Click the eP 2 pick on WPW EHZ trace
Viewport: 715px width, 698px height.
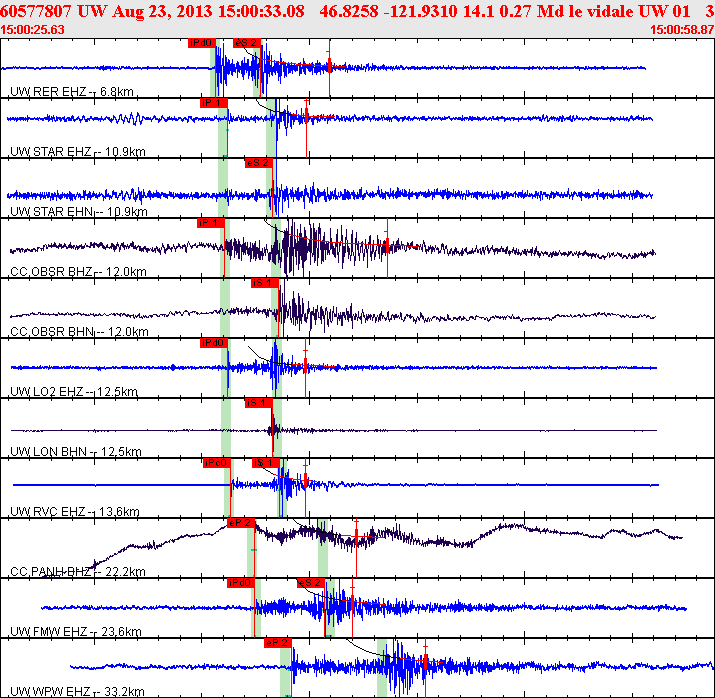[x=278, y=643]
